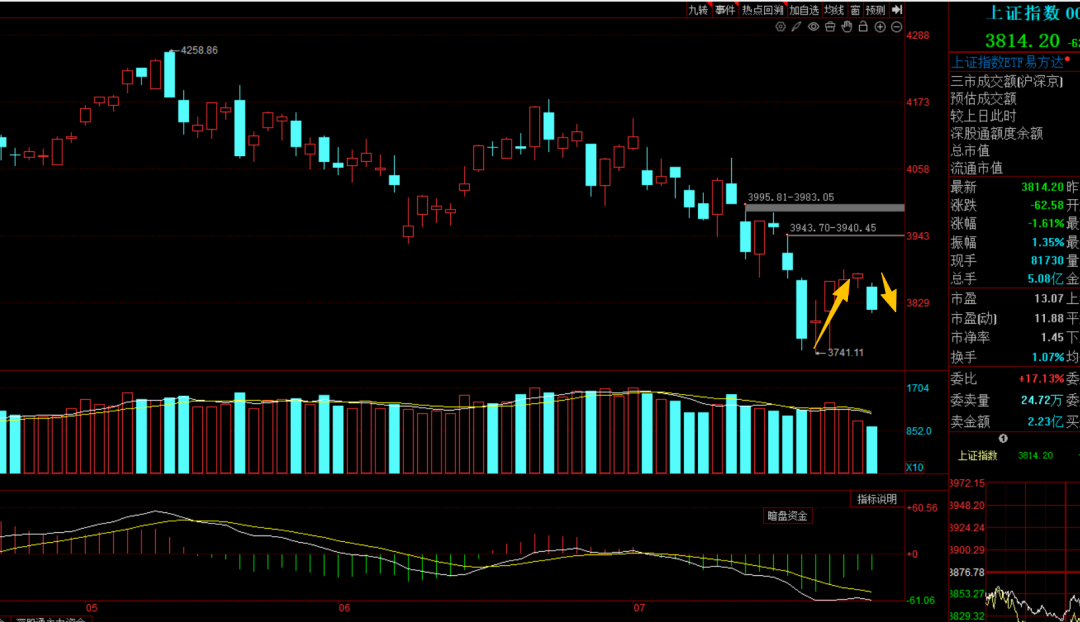Image resolution: width=1080 pixels, height=622 pixels.
Task: Toggle the eye visibility icon
Action: click(813, 27)
